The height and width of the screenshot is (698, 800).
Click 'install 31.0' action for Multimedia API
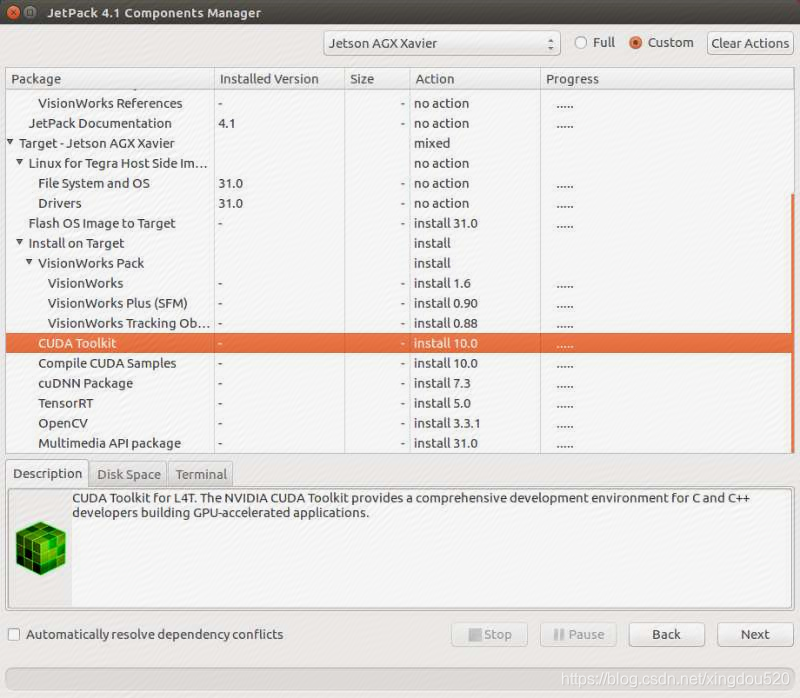(445, 443)
